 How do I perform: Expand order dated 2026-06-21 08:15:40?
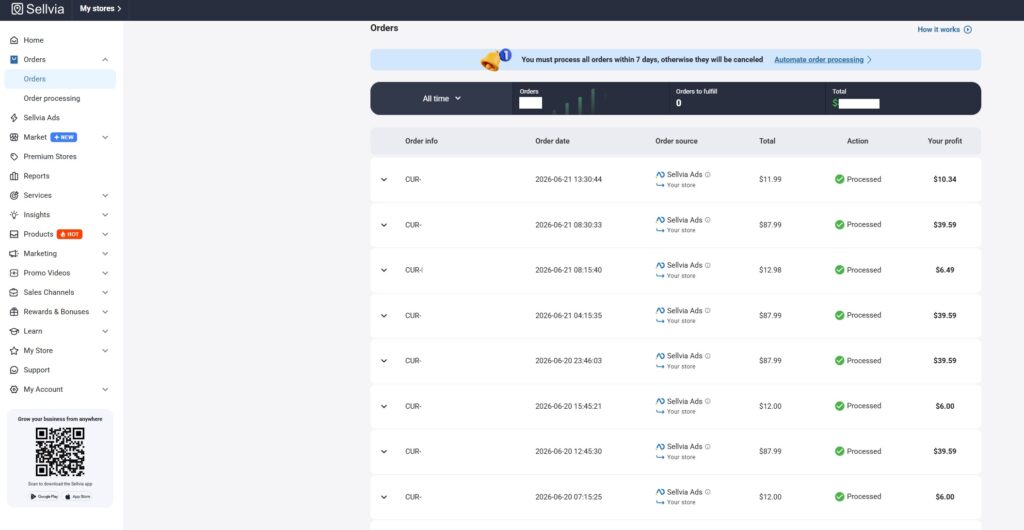[x=384, y=270]
